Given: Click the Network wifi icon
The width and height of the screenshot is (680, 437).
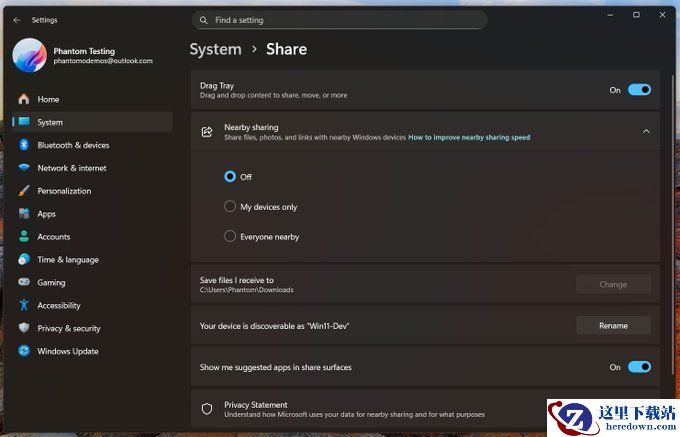Looking at the screenshot, I should point(24,167).
